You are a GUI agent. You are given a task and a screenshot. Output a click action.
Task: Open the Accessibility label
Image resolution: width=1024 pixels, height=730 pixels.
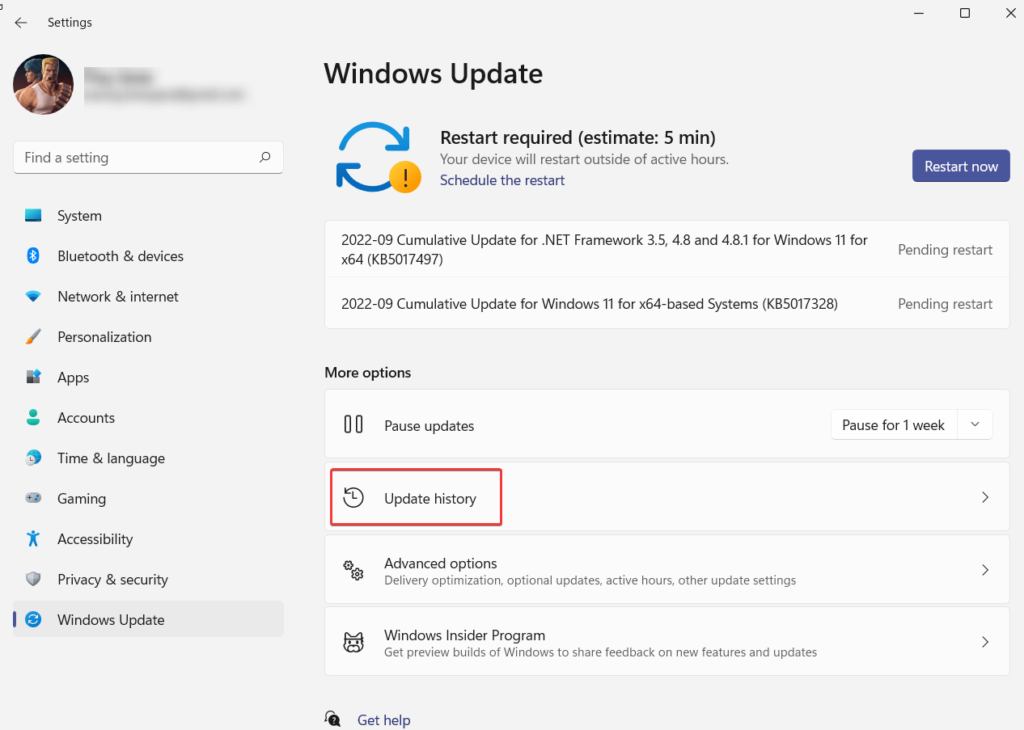click(x=95, y=539)
